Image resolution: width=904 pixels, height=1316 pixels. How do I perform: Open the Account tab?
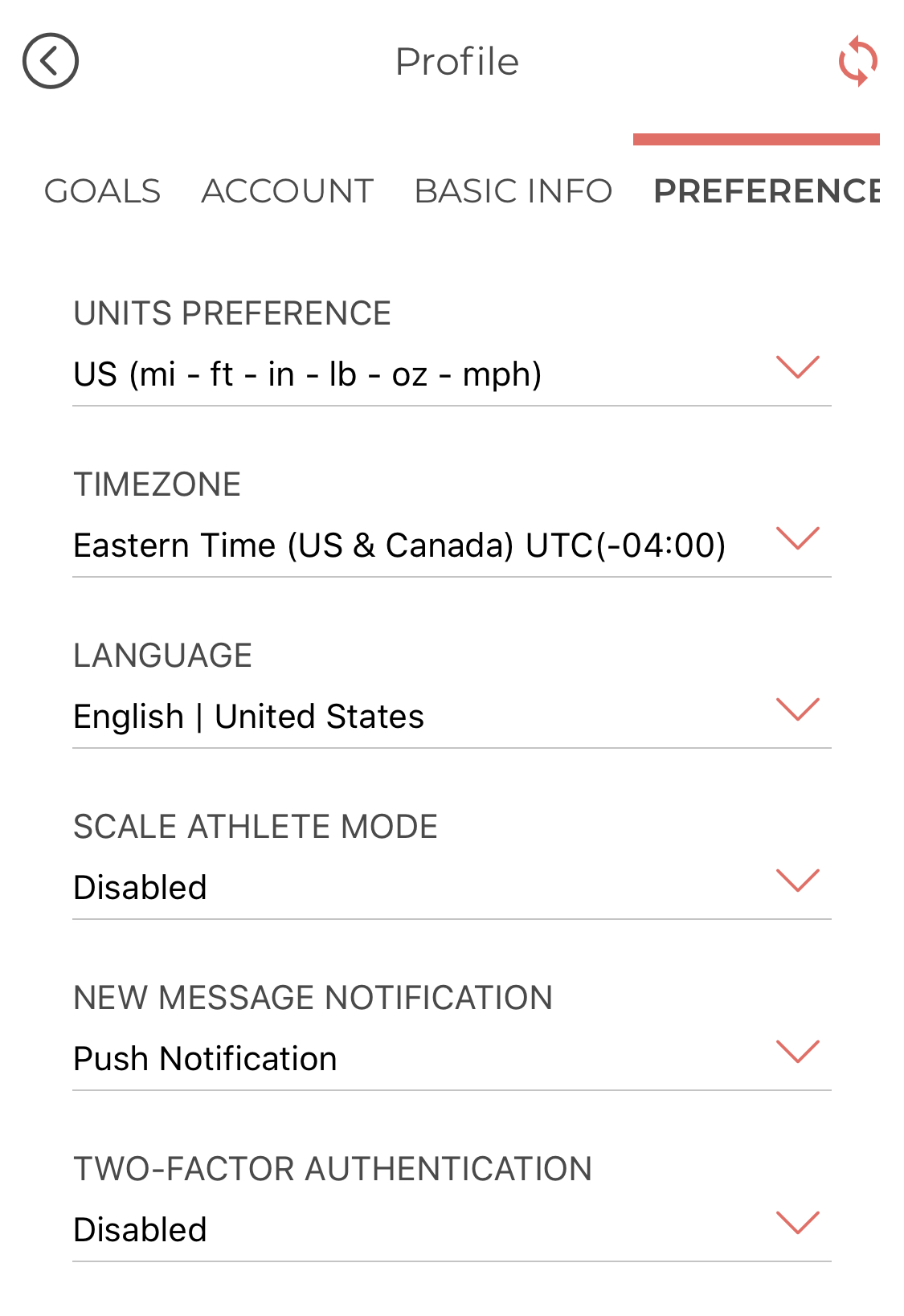click(x=288, y=191)
